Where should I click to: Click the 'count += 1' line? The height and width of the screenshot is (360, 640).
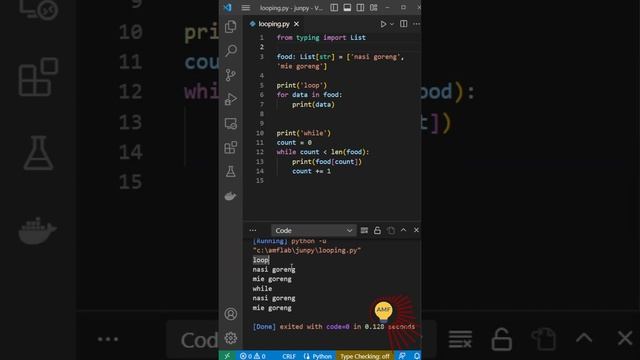point(311,171)
